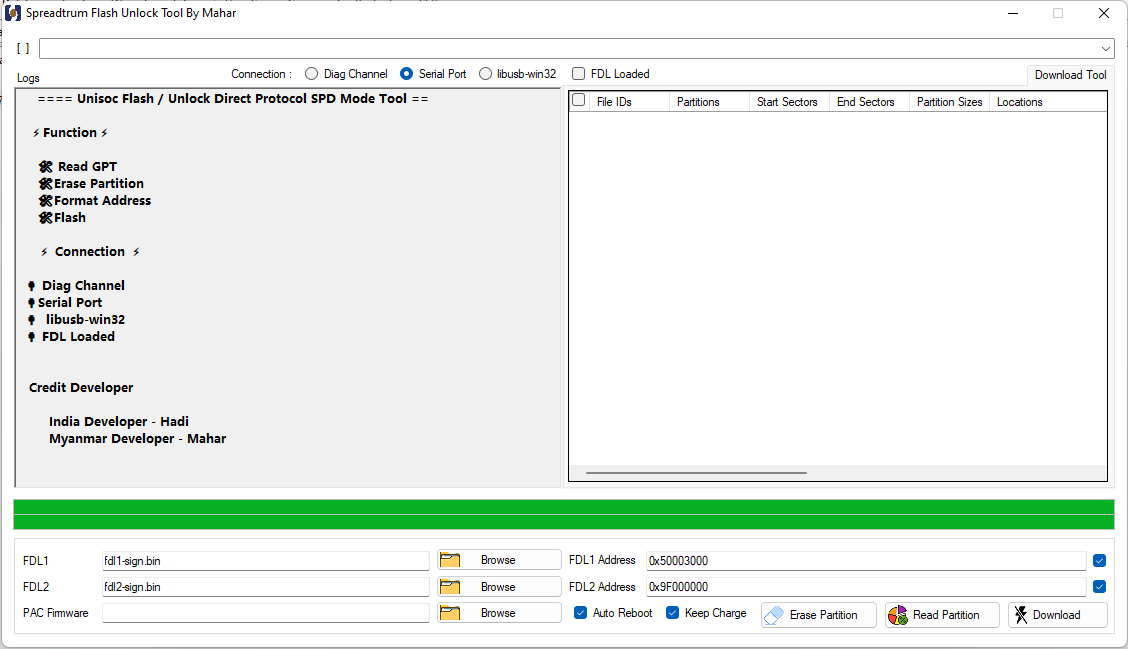This screenshot has height=649, width=1128.
Task: Toggle the select-all checkbox in partition table
Action: 577,100
